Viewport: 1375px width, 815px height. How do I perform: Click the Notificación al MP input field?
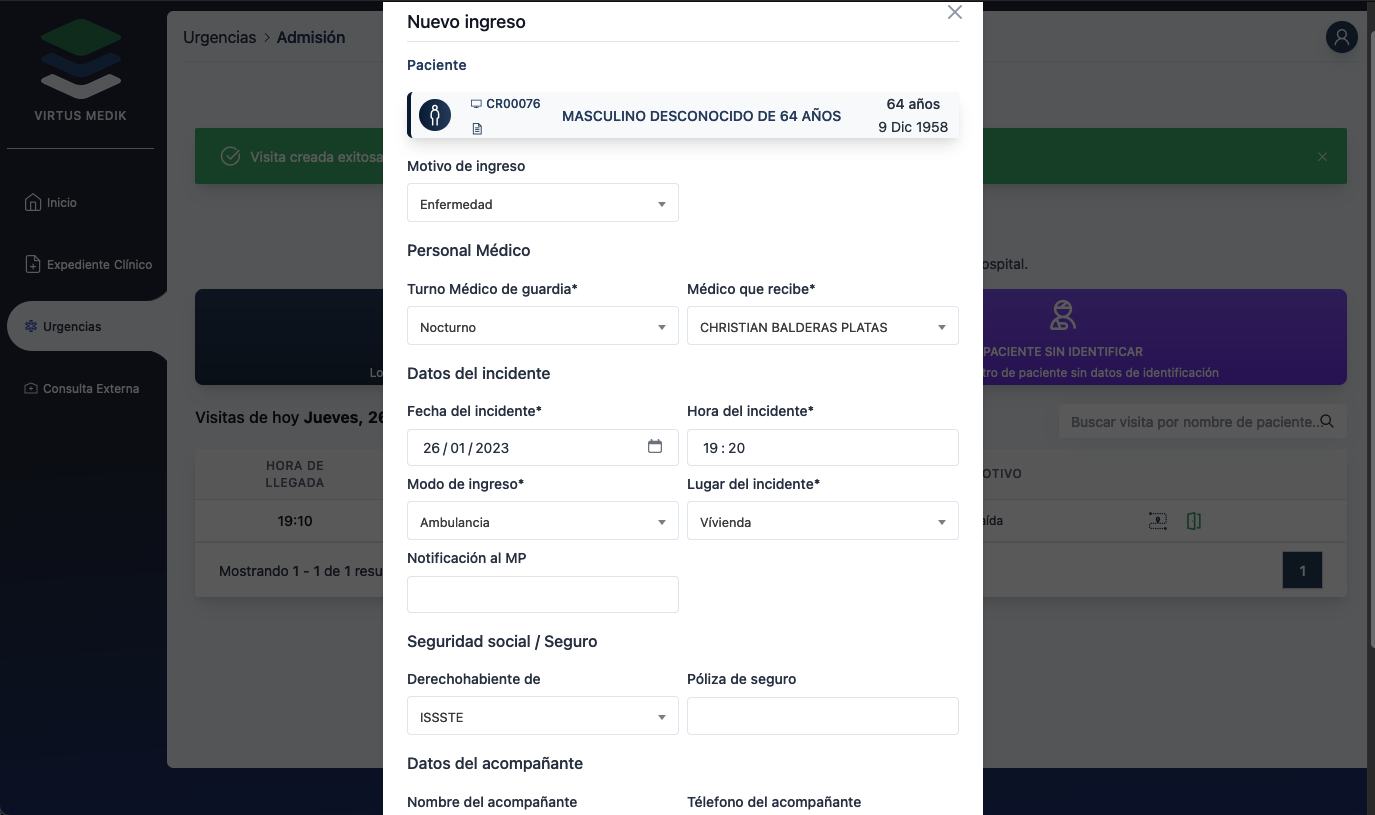(542, 595)
